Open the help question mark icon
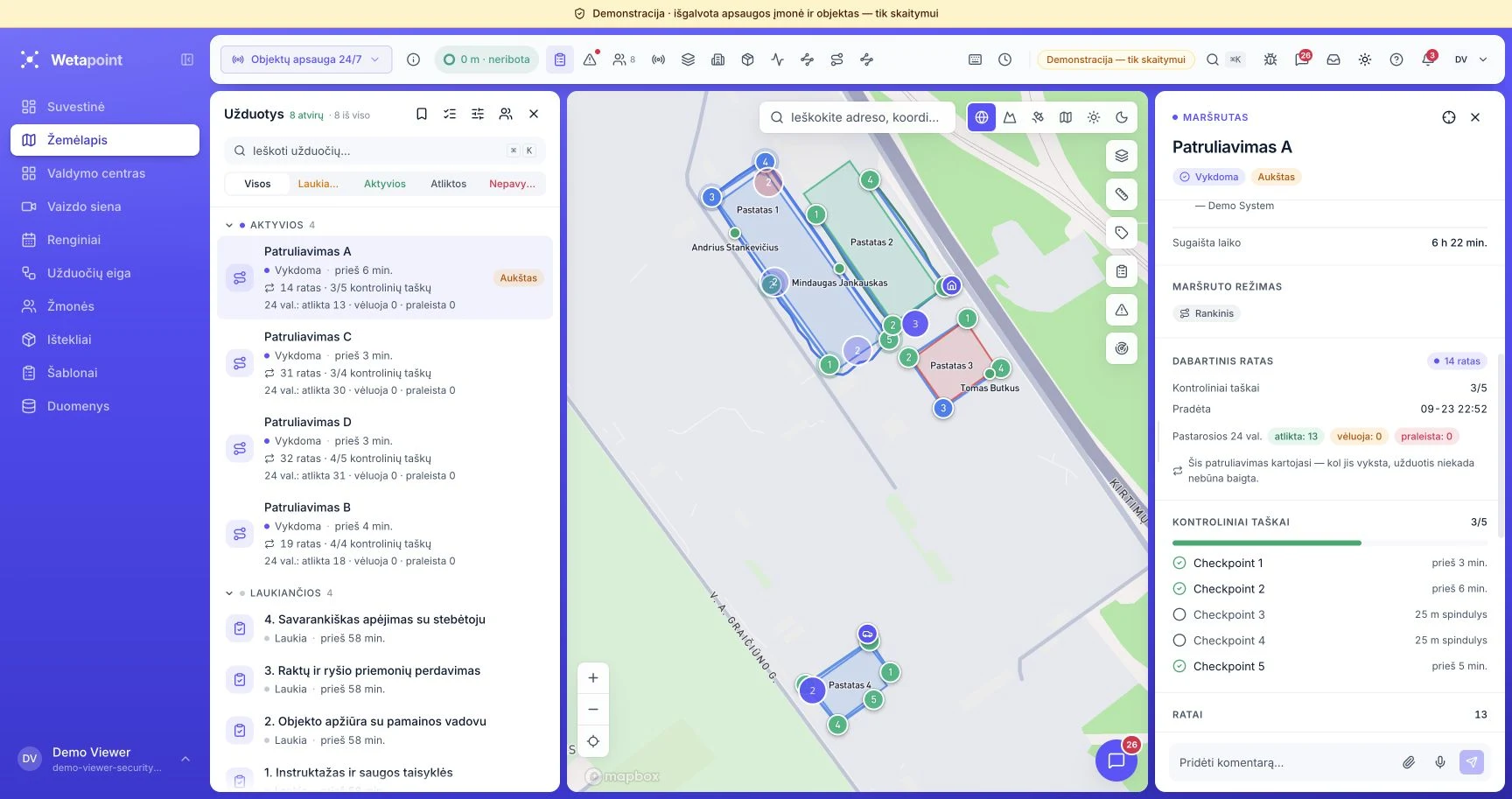 pos(1396,60)
